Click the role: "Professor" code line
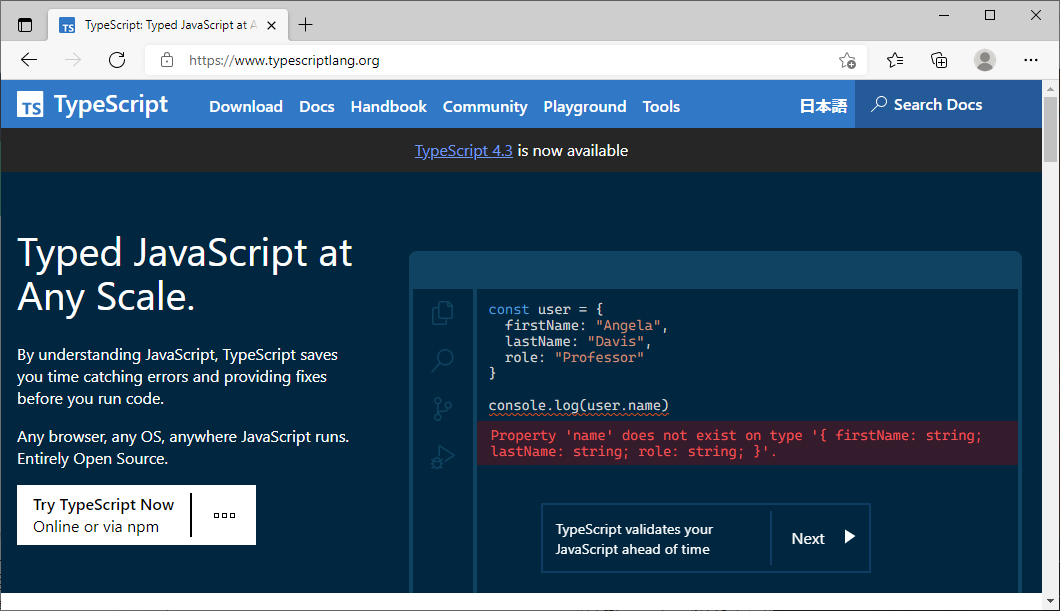Image resolution: width=1060 pixels, height=611 pixels. tap(574, 358)
